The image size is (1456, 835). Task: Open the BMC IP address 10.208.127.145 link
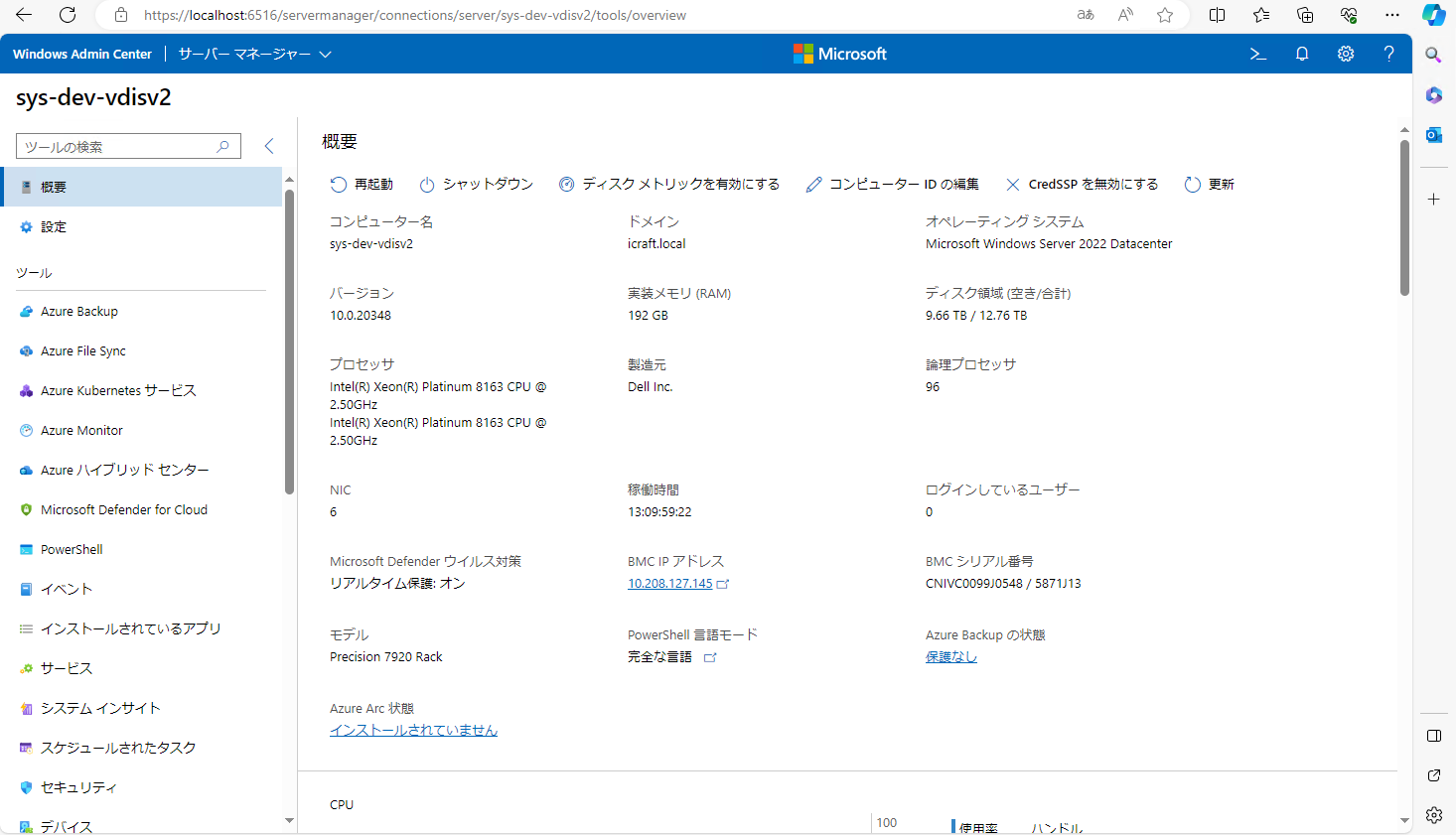click(x=670, y=583)
